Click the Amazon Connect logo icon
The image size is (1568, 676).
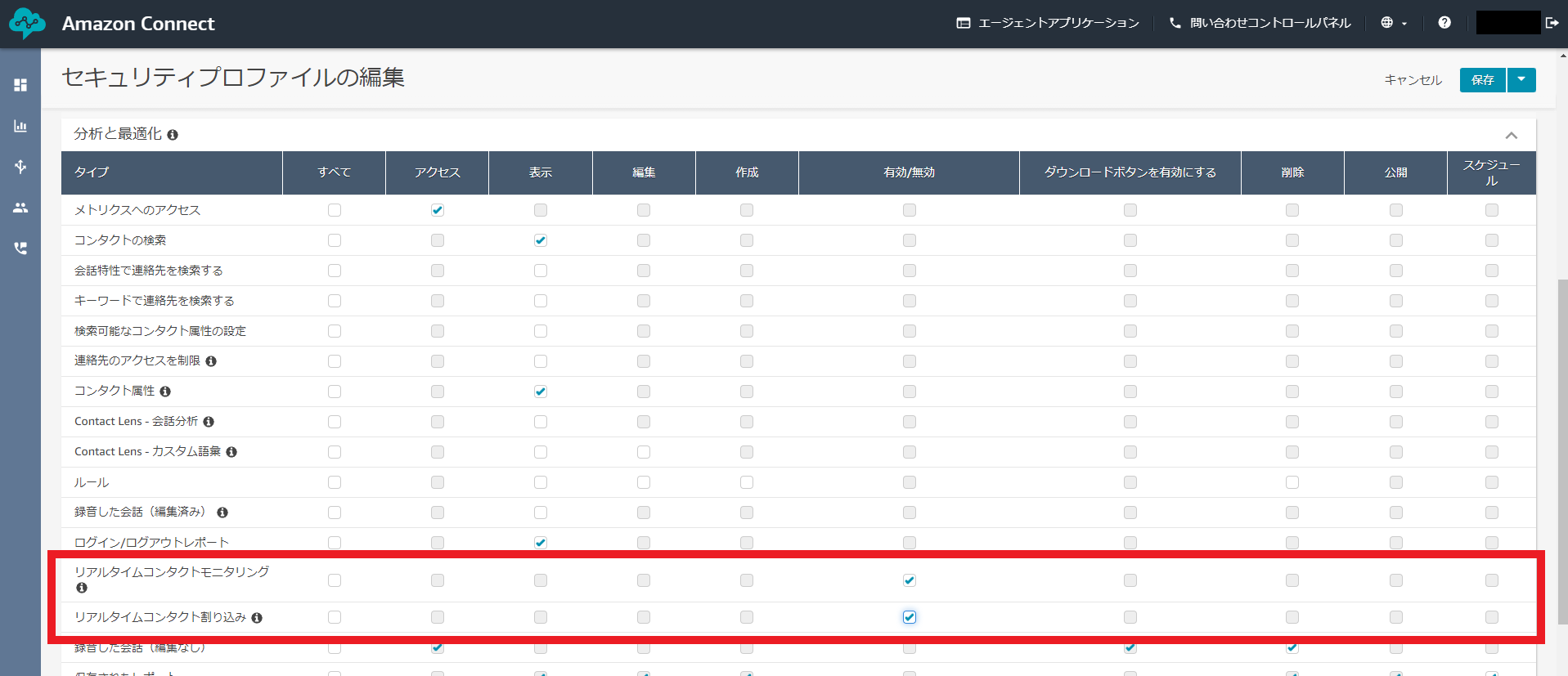click(27, 24)
